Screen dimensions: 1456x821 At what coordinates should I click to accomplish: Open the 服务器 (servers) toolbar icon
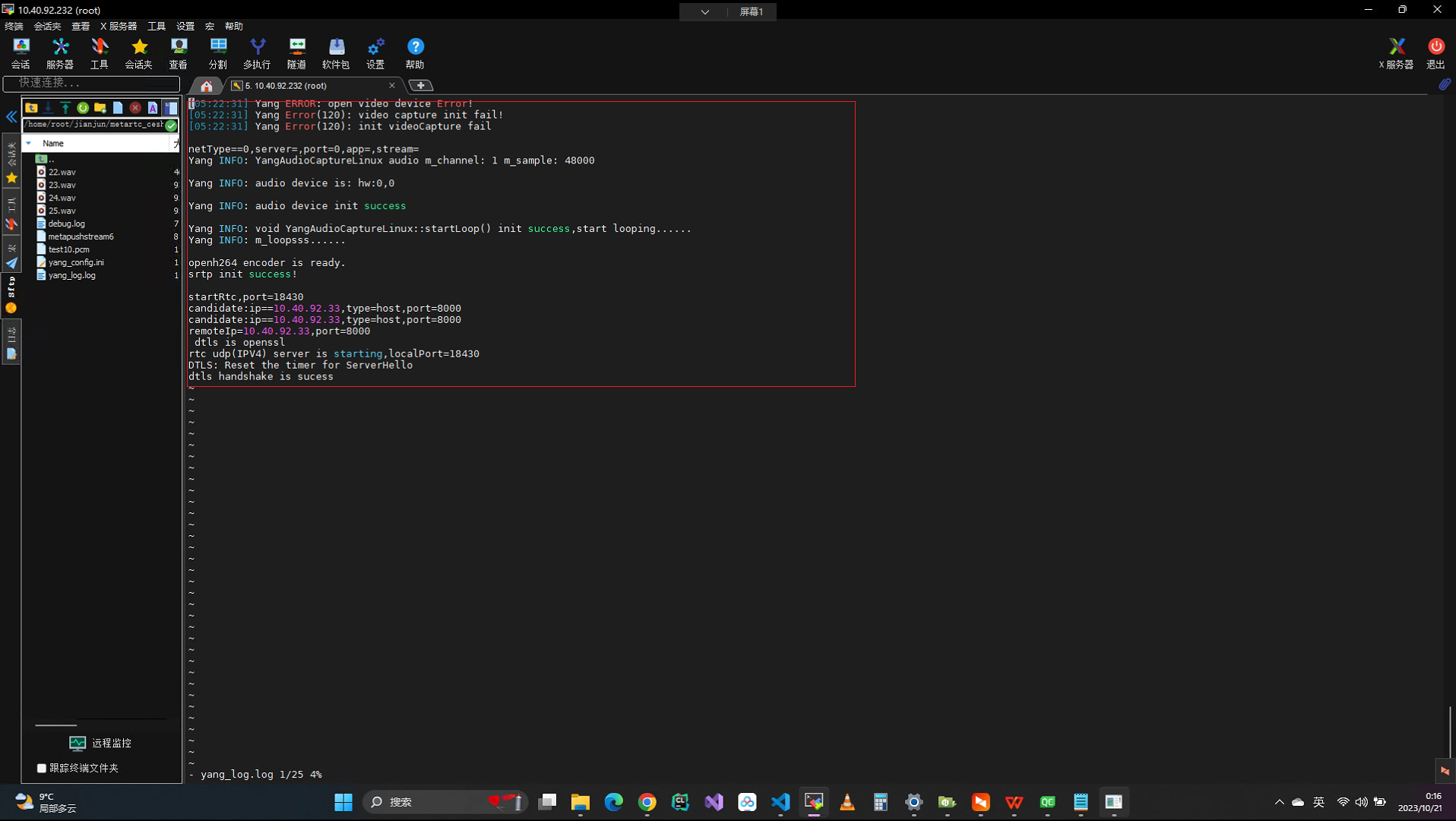pos(60,53)
